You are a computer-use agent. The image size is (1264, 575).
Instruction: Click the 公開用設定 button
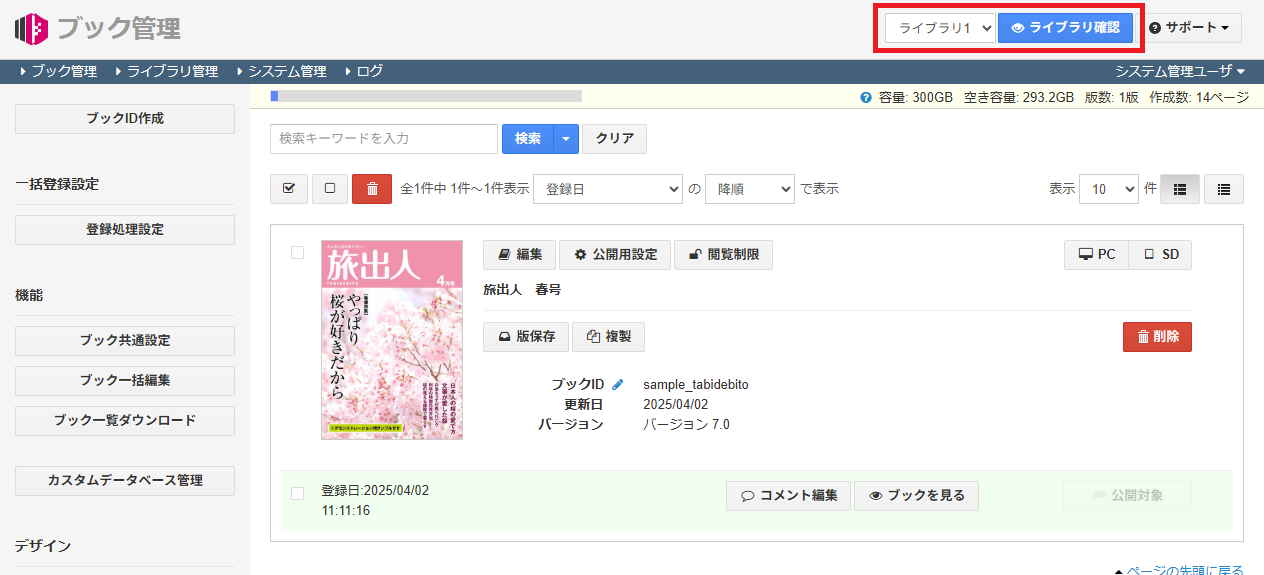[615, 255]
